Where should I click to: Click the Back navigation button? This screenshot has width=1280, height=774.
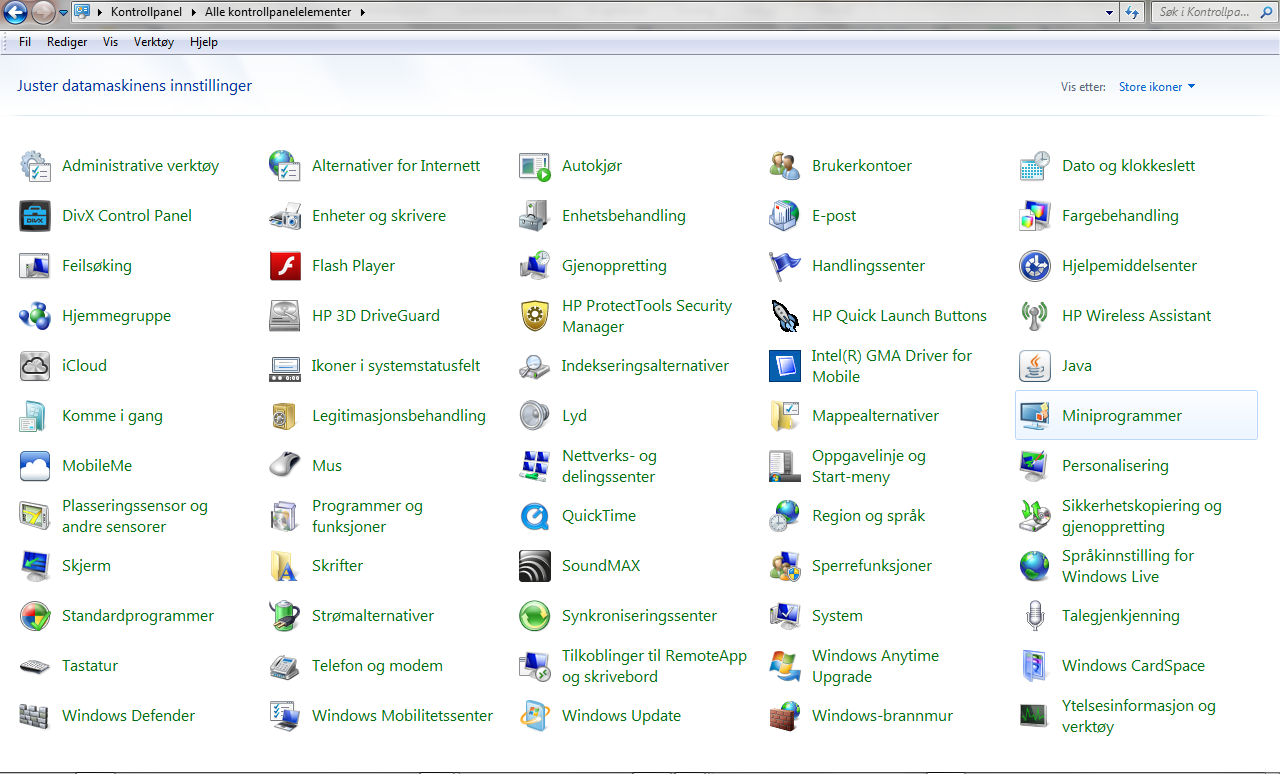tap(15, 13)
